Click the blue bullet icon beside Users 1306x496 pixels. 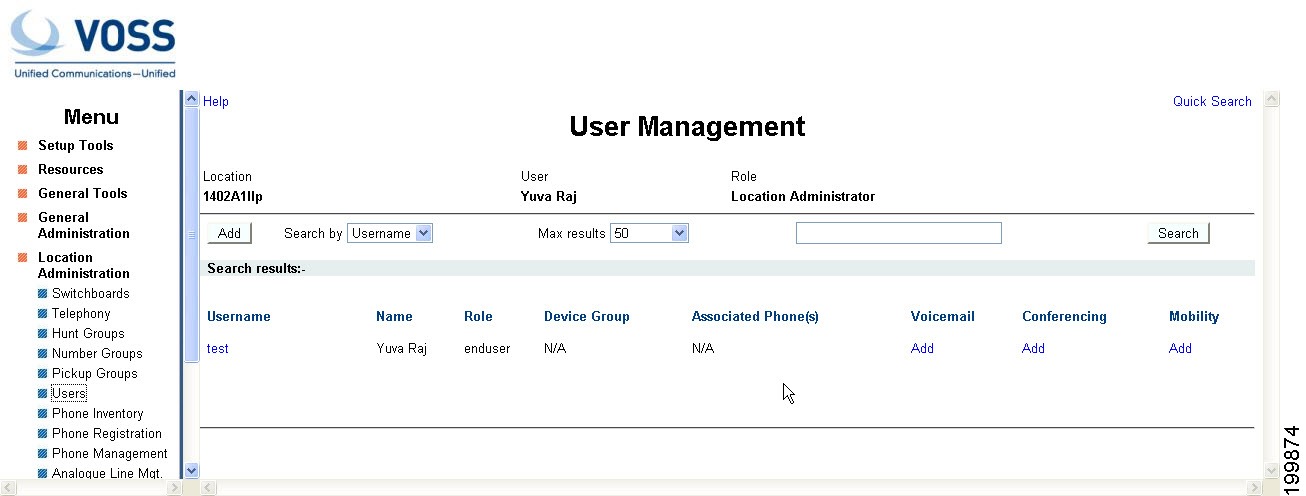point(42,394)
